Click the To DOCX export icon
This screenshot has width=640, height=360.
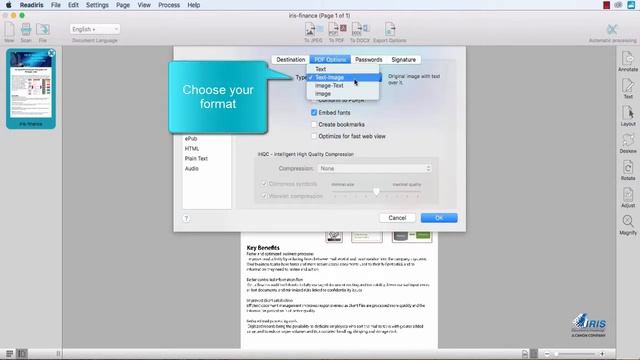(x=360, y=30)
